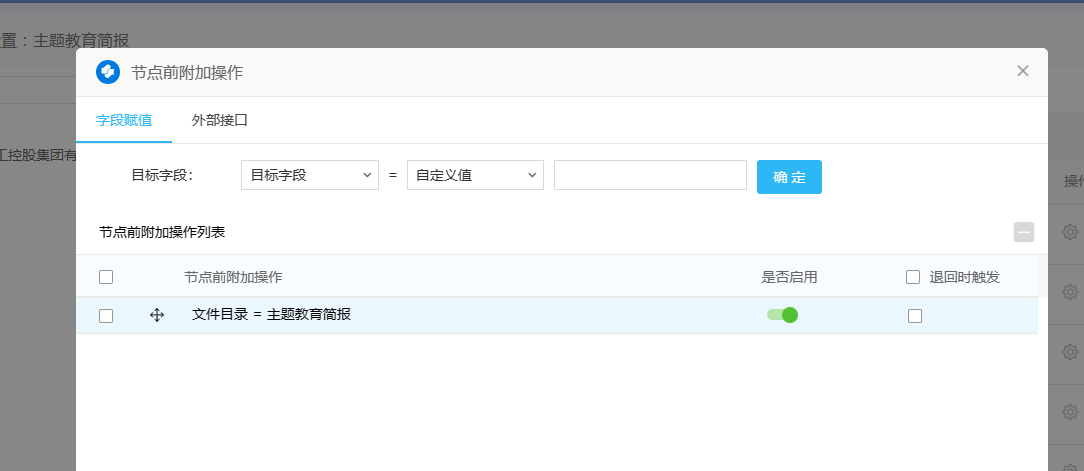
Task: Click the topmost gear icon under 操作 column
Action: (x=1070, y=232)
